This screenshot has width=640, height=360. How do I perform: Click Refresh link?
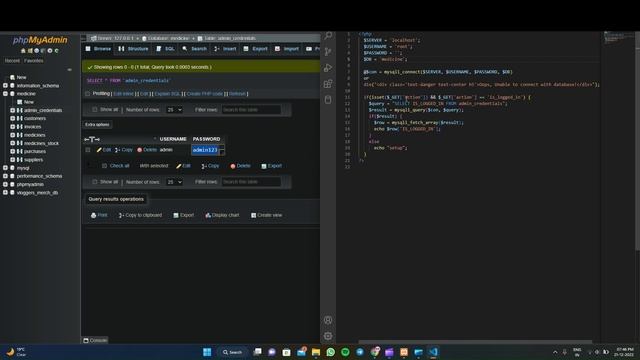pos(237,94)
